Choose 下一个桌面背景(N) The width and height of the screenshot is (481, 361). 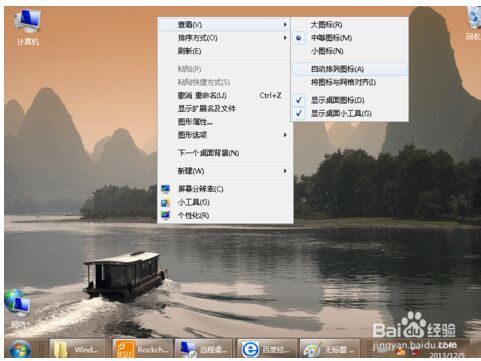(225, 153)
